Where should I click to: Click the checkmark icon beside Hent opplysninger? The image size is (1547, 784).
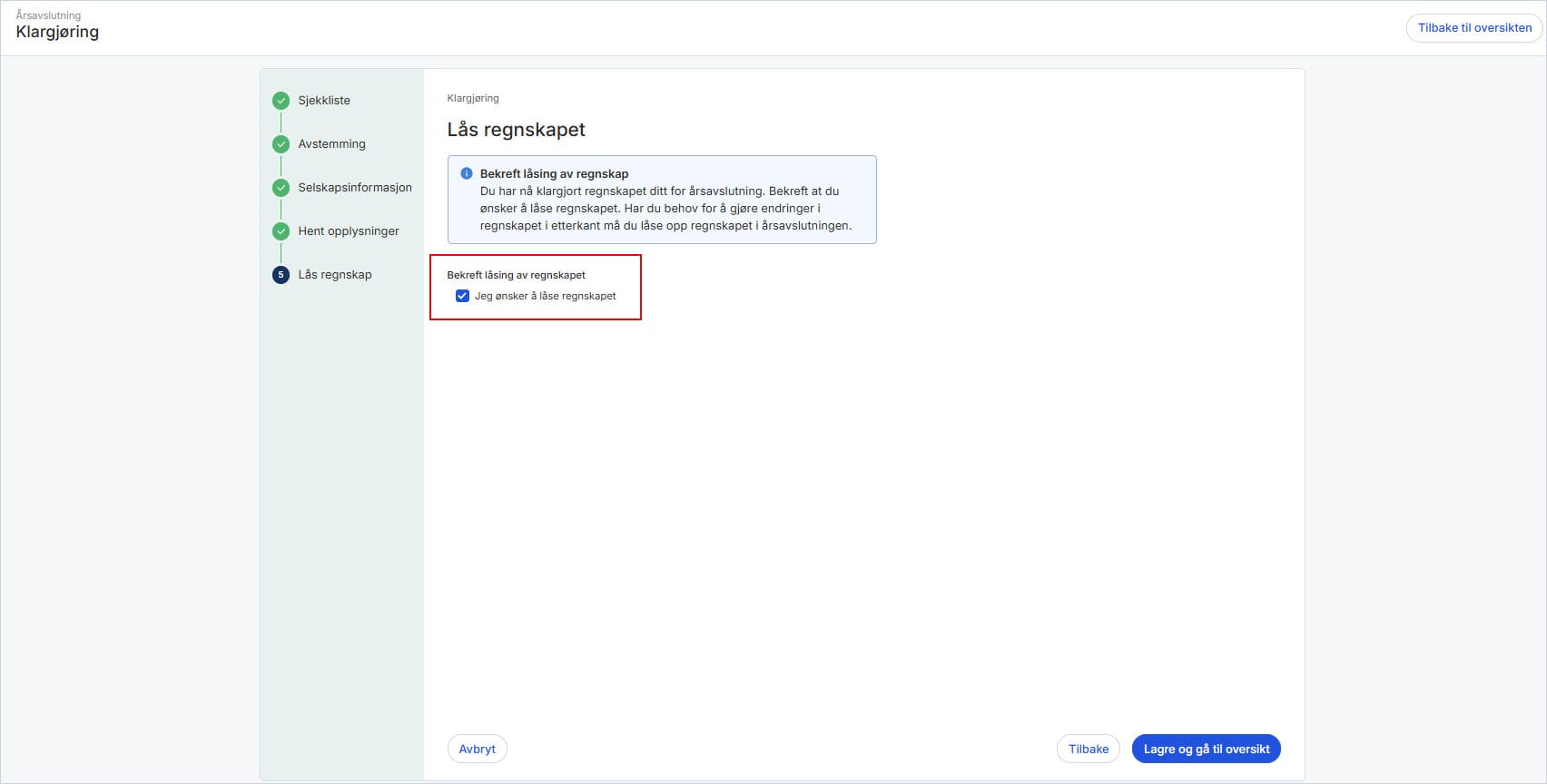[x=281, y=231]
